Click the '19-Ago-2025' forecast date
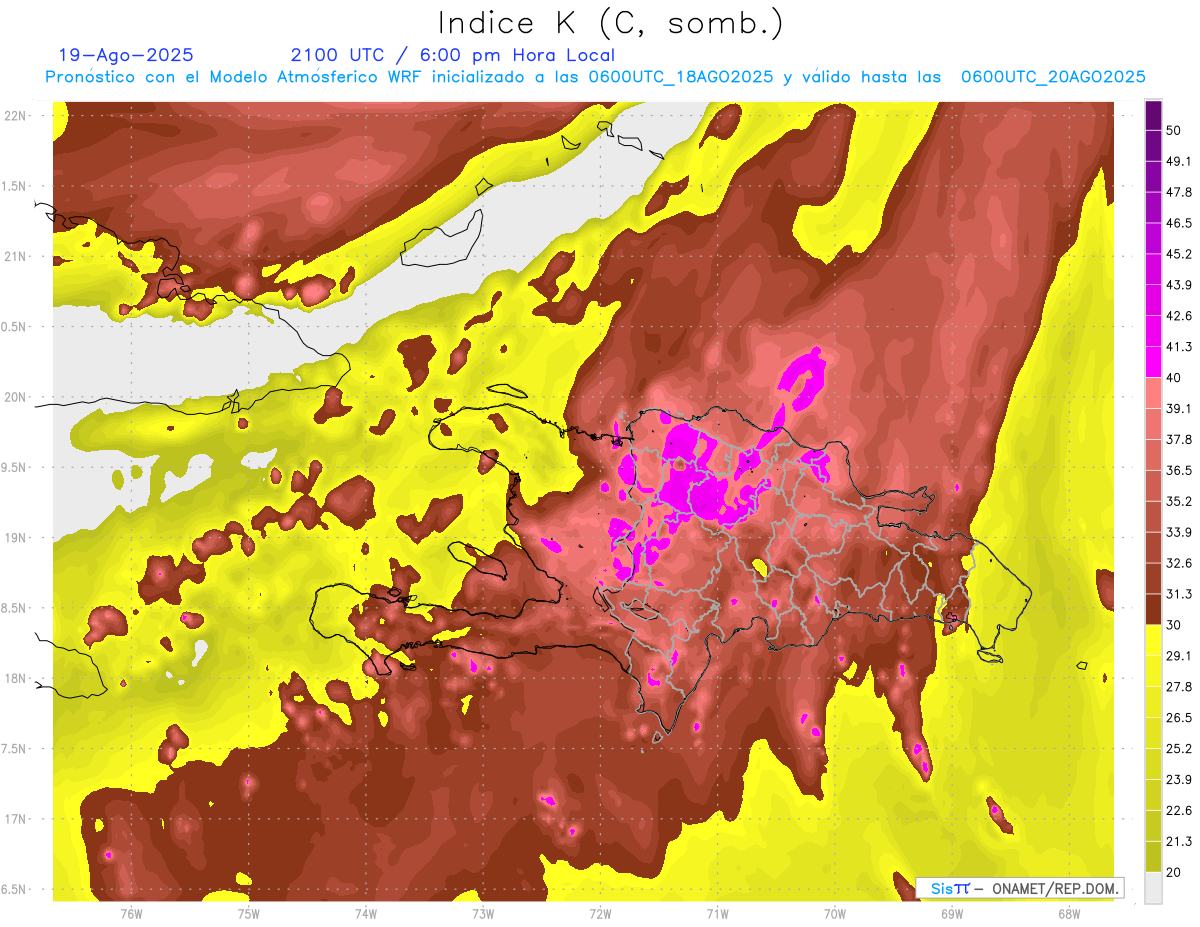This screenshot has height=927, width=1200. [126, 55]
